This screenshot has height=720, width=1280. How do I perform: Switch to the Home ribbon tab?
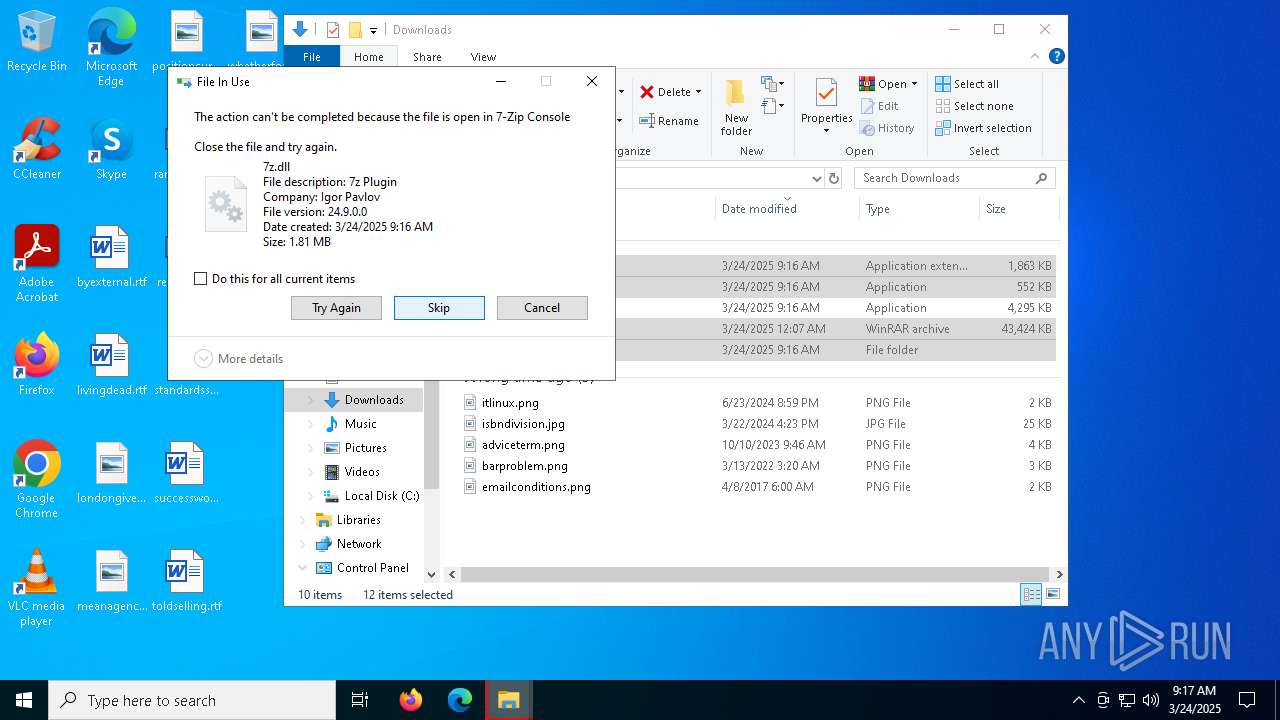[369, 57]
